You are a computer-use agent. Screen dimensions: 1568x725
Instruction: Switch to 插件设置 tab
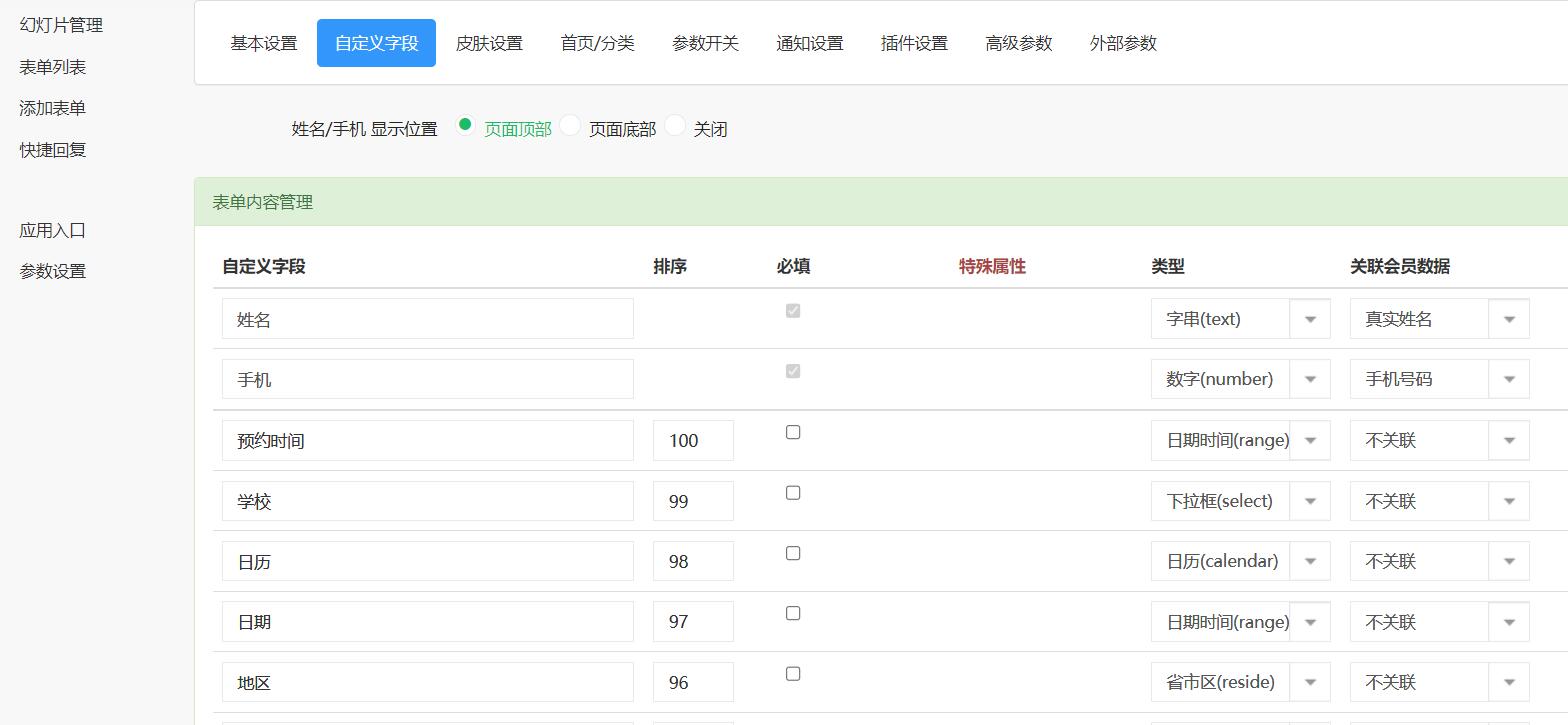pos(914,43)
